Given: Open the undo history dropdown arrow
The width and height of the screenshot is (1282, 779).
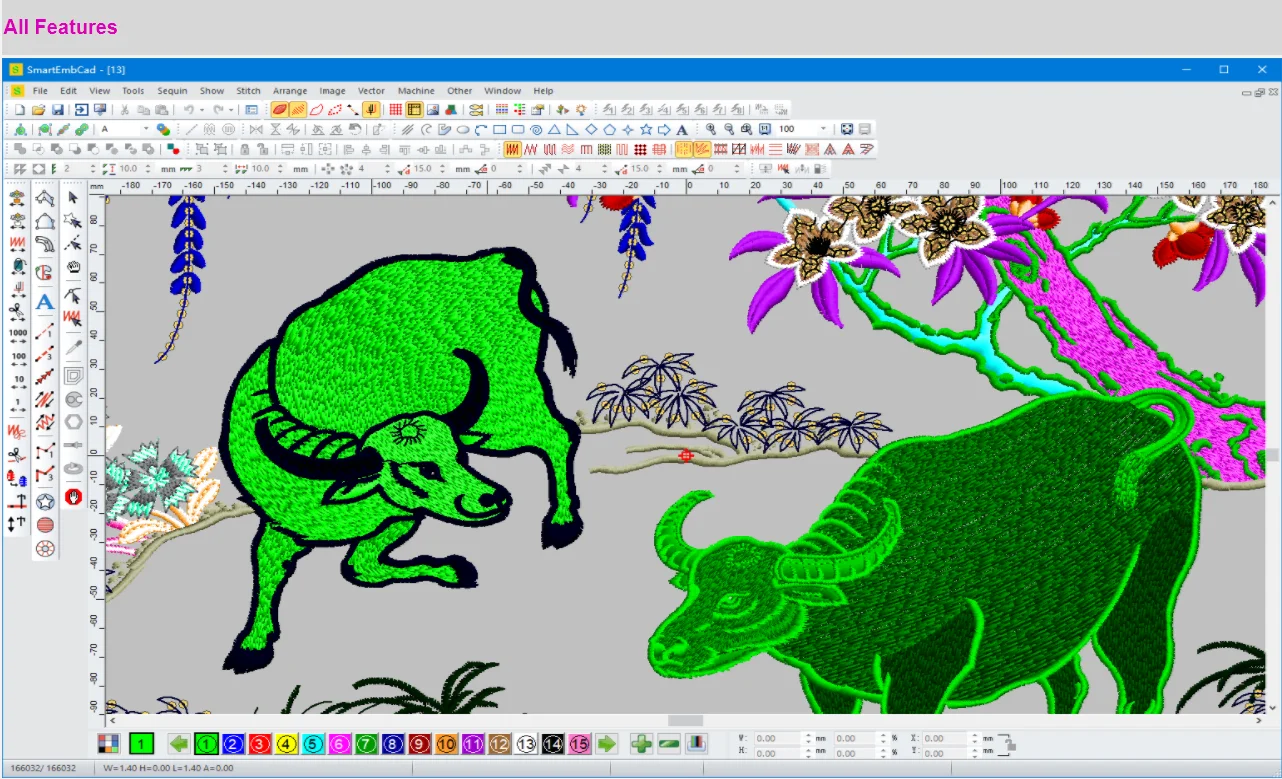Looking at the screenshot, I should click(x=201, y=109).
